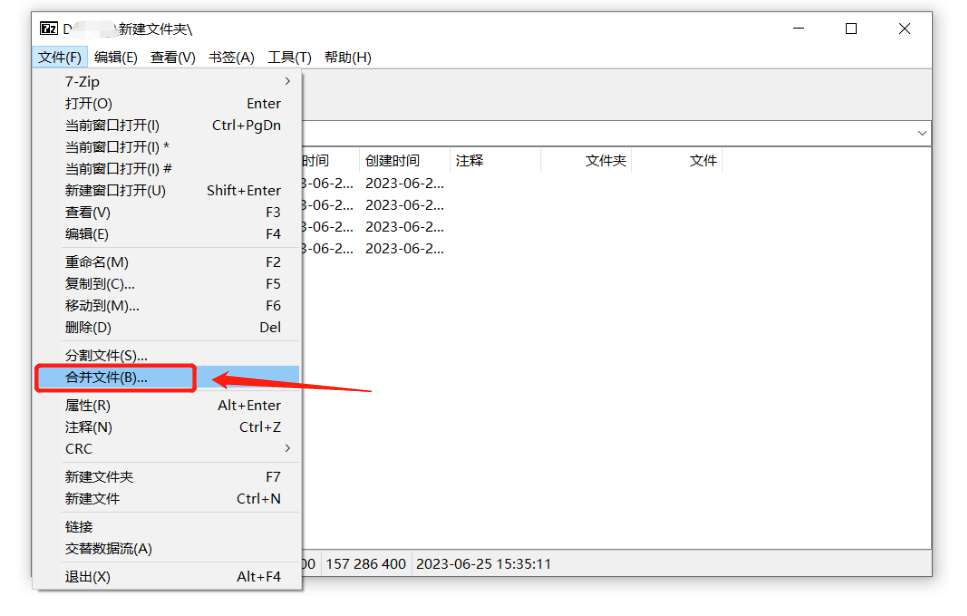Close the 7-Zip window
The height and width of the screenshot is (616, 967).
pyautogui.click(x=905, y=28)
